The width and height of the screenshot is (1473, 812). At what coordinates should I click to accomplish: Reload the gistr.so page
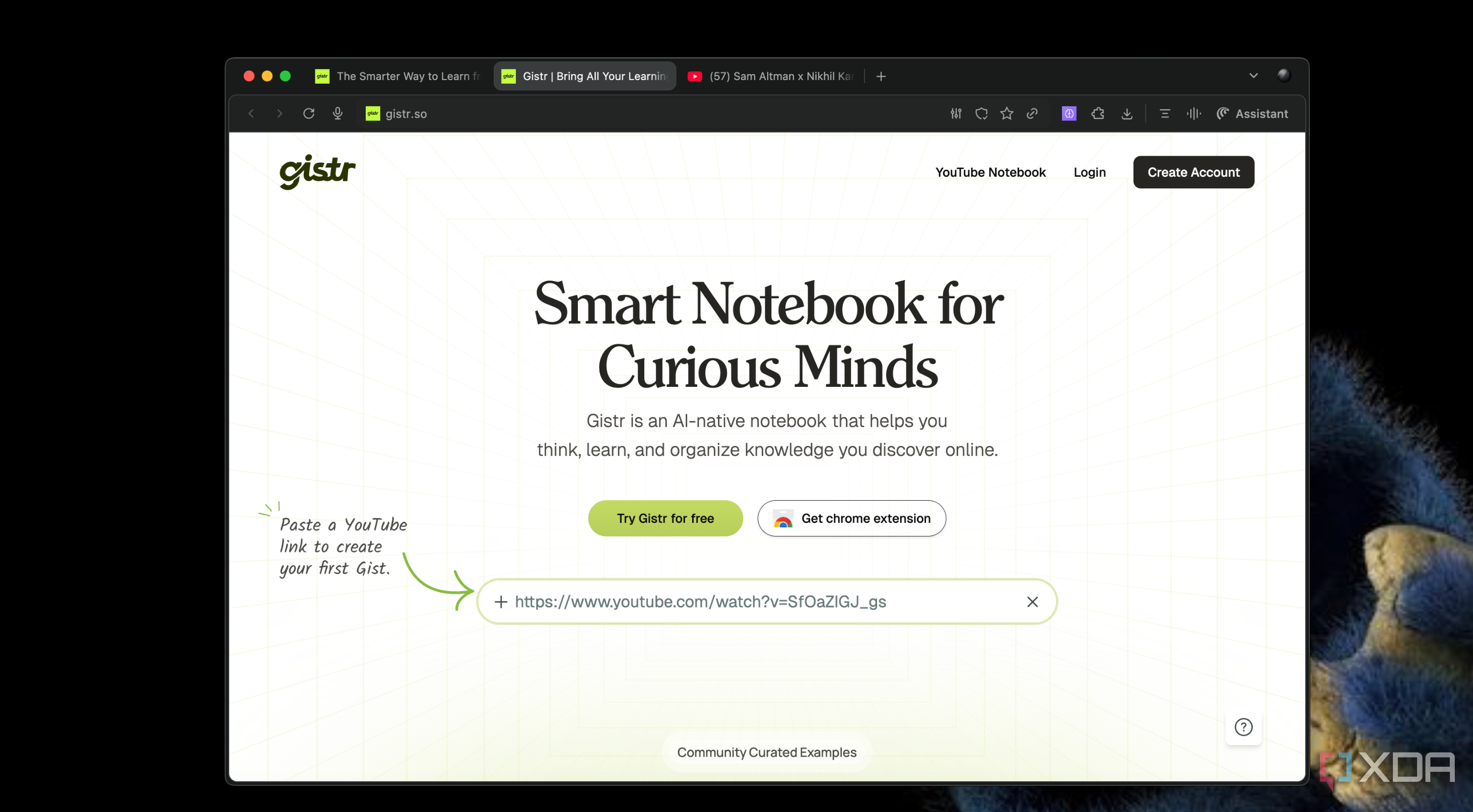(309, 114)
